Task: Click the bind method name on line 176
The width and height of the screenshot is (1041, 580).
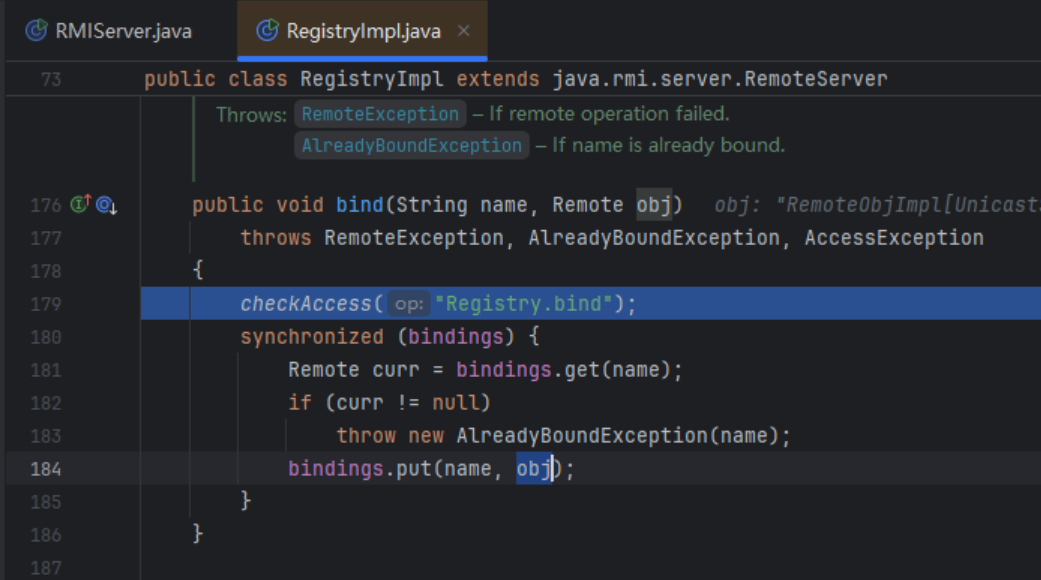Action: 359,205
